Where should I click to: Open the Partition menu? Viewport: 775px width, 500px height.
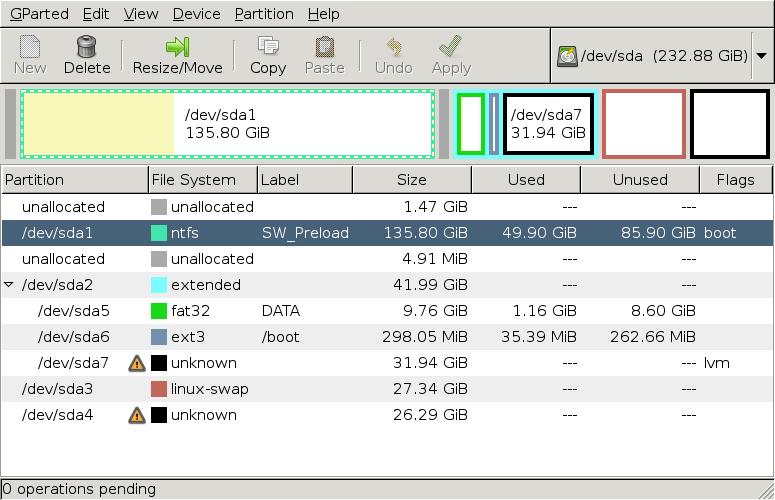point(264,14)
